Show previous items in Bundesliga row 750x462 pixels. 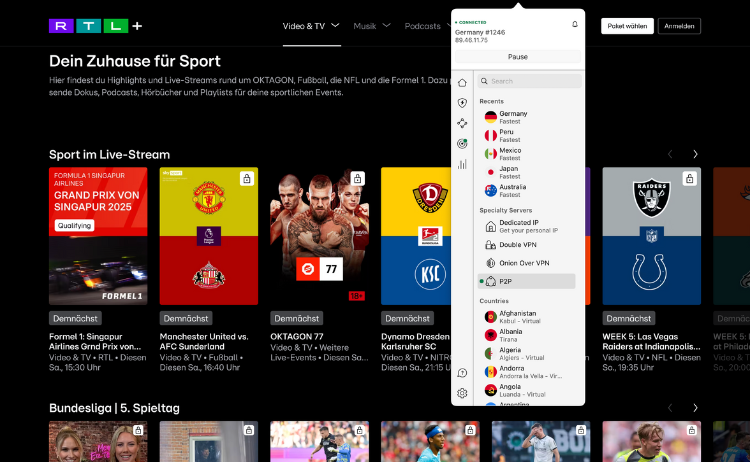click(670, 408)
